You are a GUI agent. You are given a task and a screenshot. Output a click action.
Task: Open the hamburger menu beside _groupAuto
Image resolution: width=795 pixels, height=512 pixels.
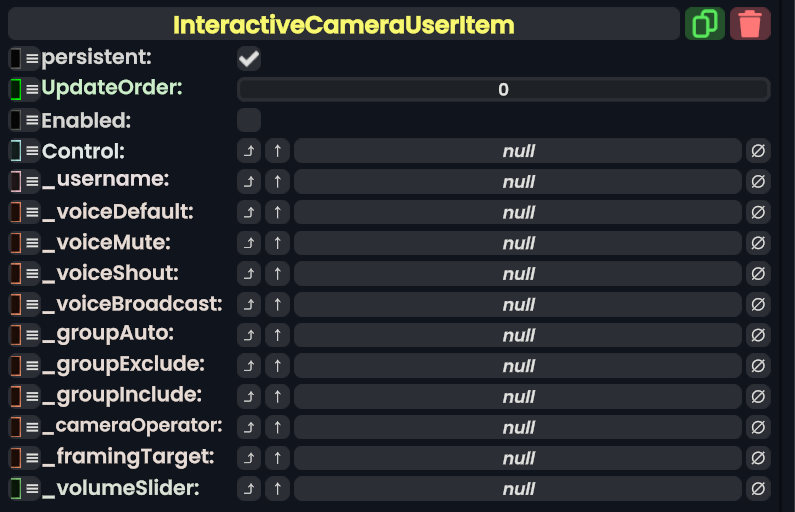[x=32, y=335]
